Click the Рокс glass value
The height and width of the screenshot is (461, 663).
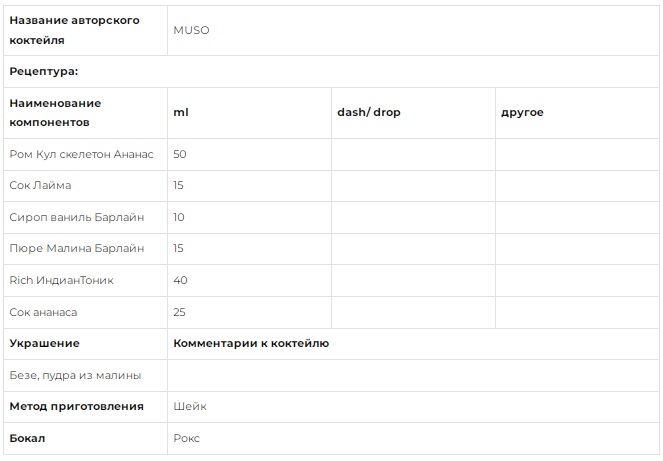(x=186, y=439)
